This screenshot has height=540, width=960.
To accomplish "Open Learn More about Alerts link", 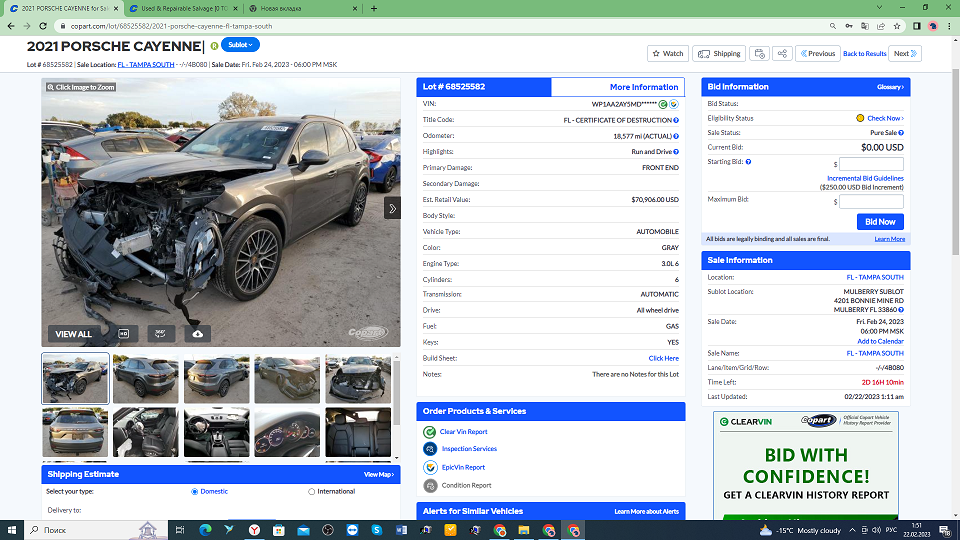I will (x=646, y=512).
